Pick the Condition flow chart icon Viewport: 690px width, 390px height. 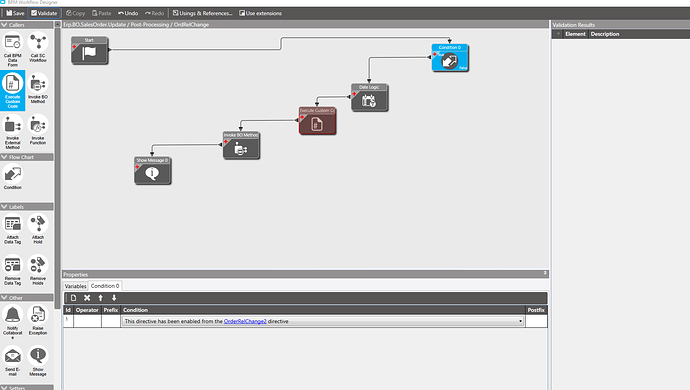13,177
